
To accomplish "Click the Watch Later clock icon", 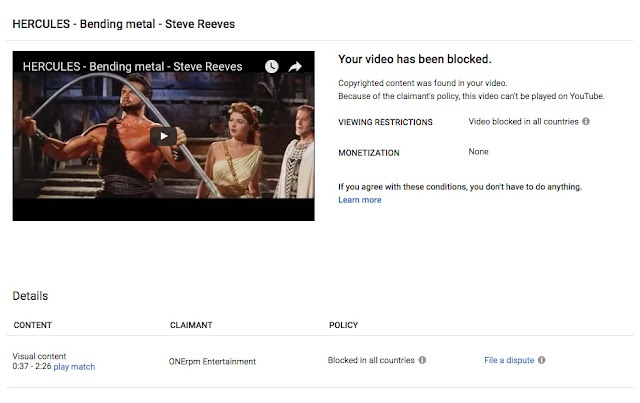I will coord(271,67).
